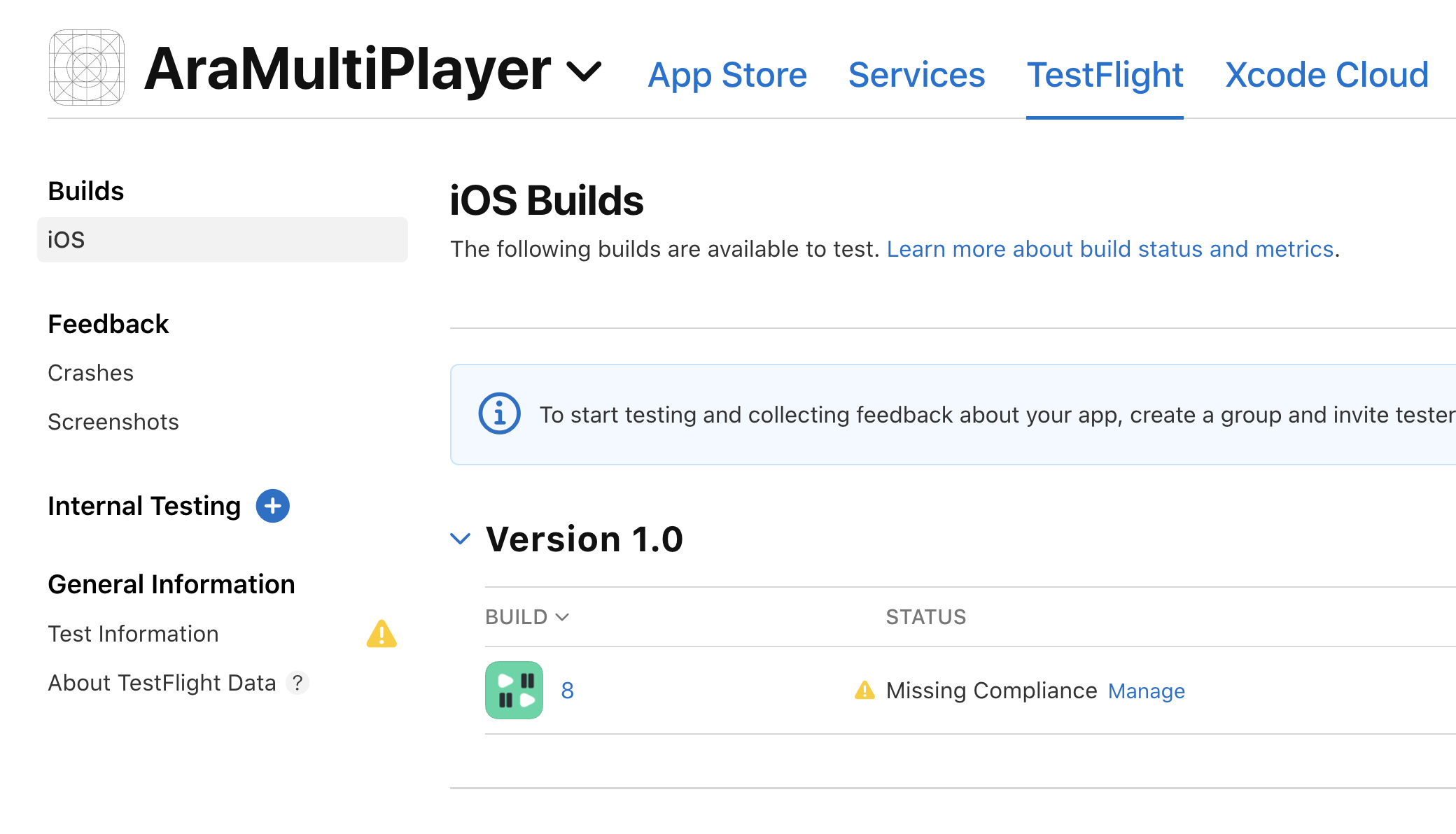Add a new Internal Testing group
This screenshot has height=834, width=1456.
pyautogui.click(x=272, y=506)
